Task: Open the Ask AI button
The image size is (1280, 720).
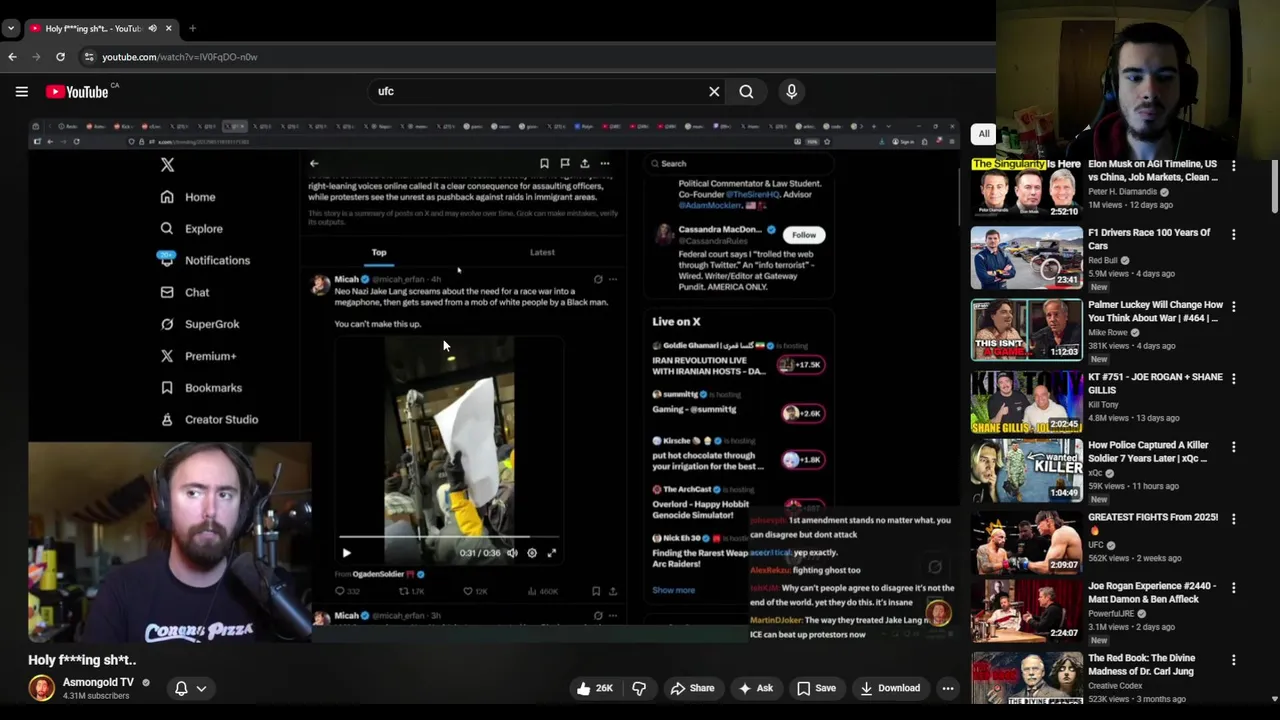Action: (x=755, y=688)
